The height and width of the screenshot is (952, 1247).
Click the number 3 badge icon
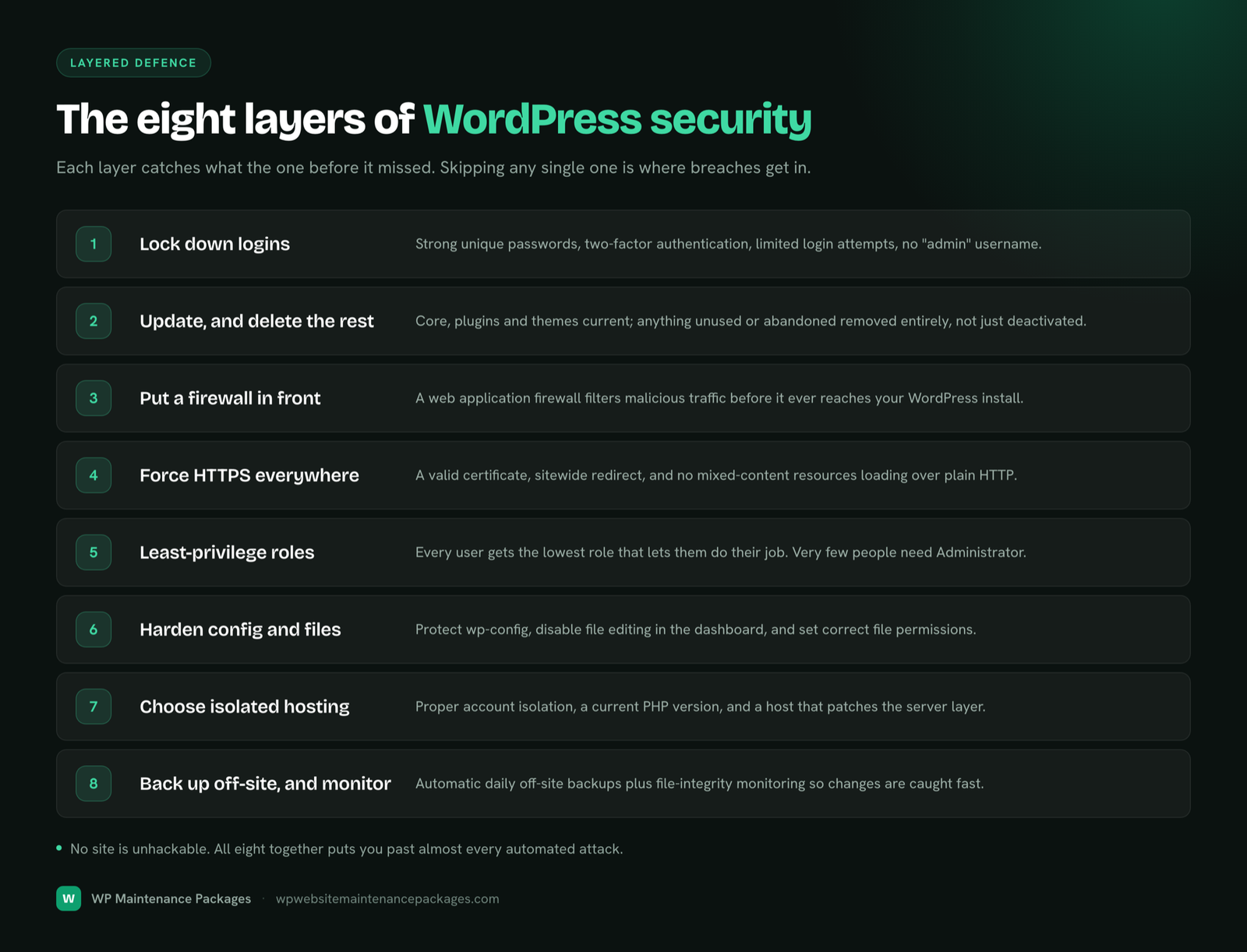click(x=94, y=398)
